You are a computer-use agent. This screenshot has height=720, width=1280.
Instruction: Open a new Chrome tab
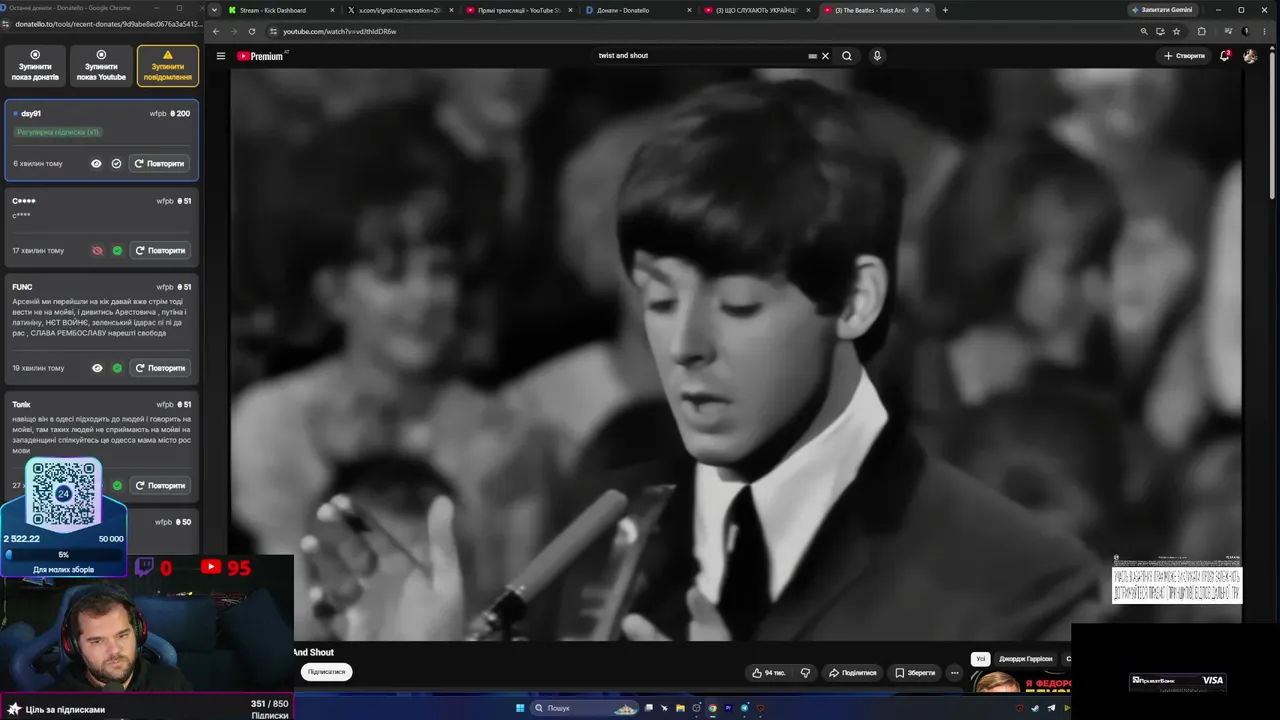(x=945, y=10)
